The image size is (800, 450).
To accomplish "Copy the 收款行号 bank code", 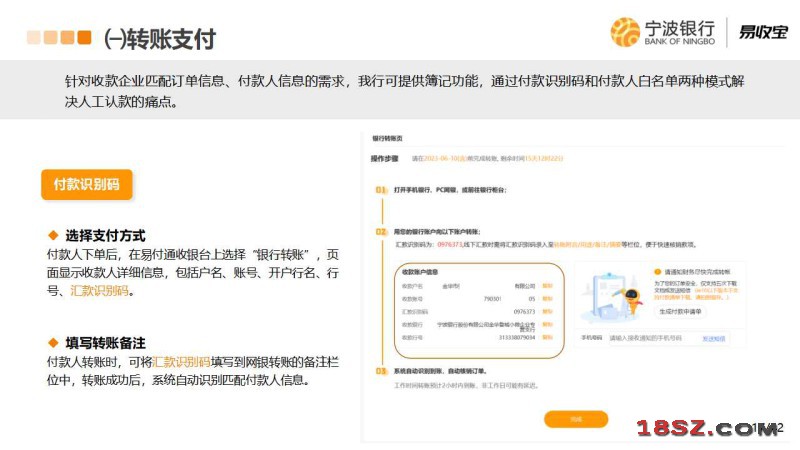I will coord(547,338).
